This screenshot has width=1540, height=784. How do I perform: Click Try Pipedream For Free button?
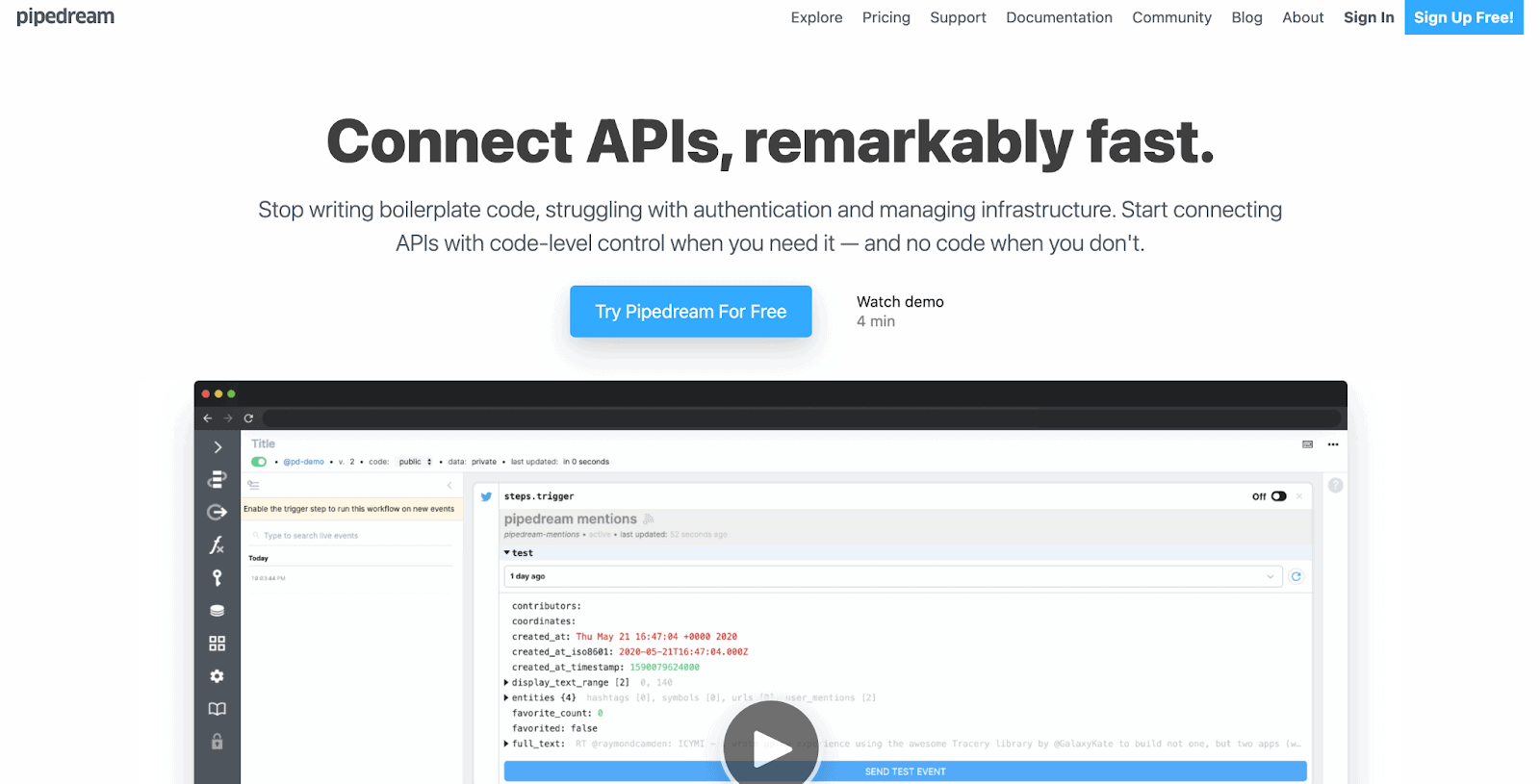click(690, 312)
